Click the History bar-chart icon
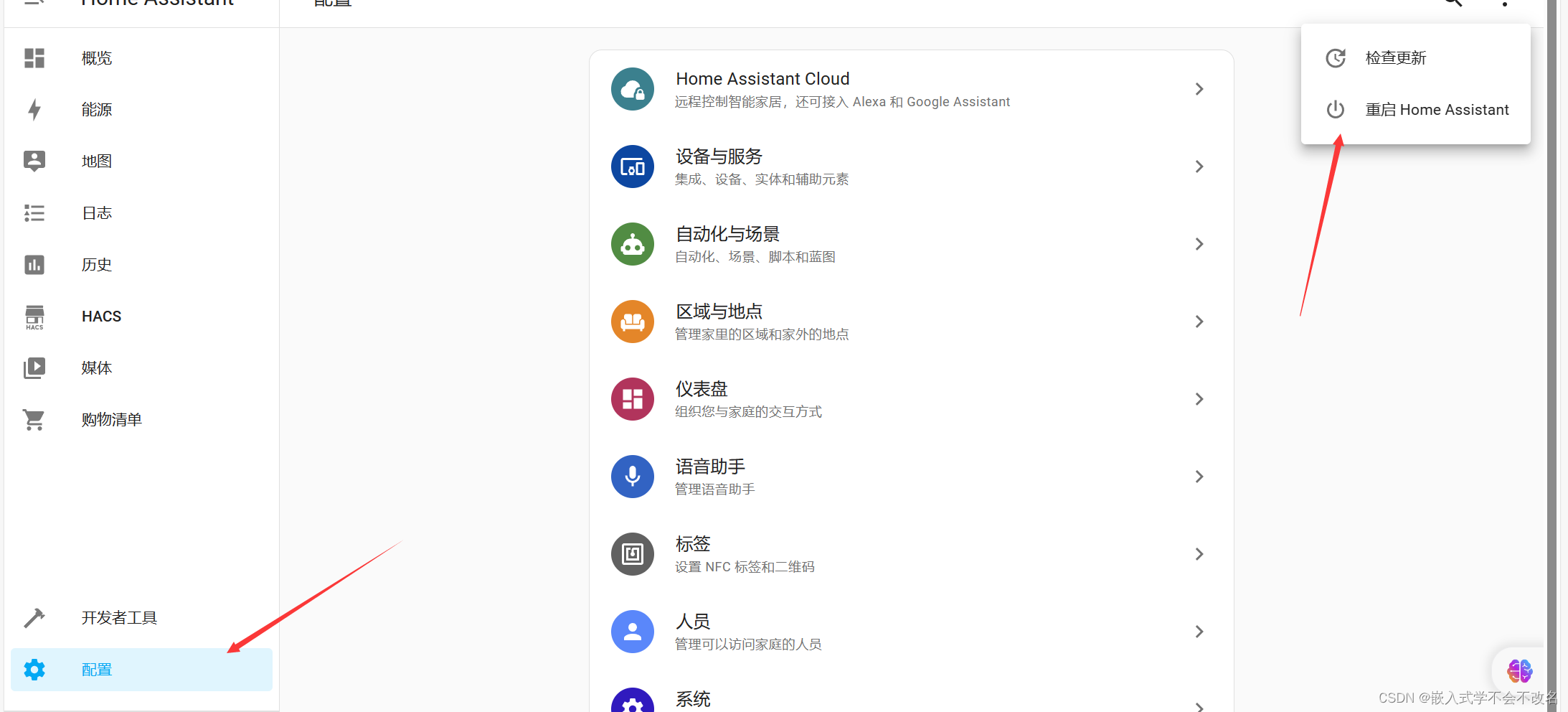 point(34,265)
